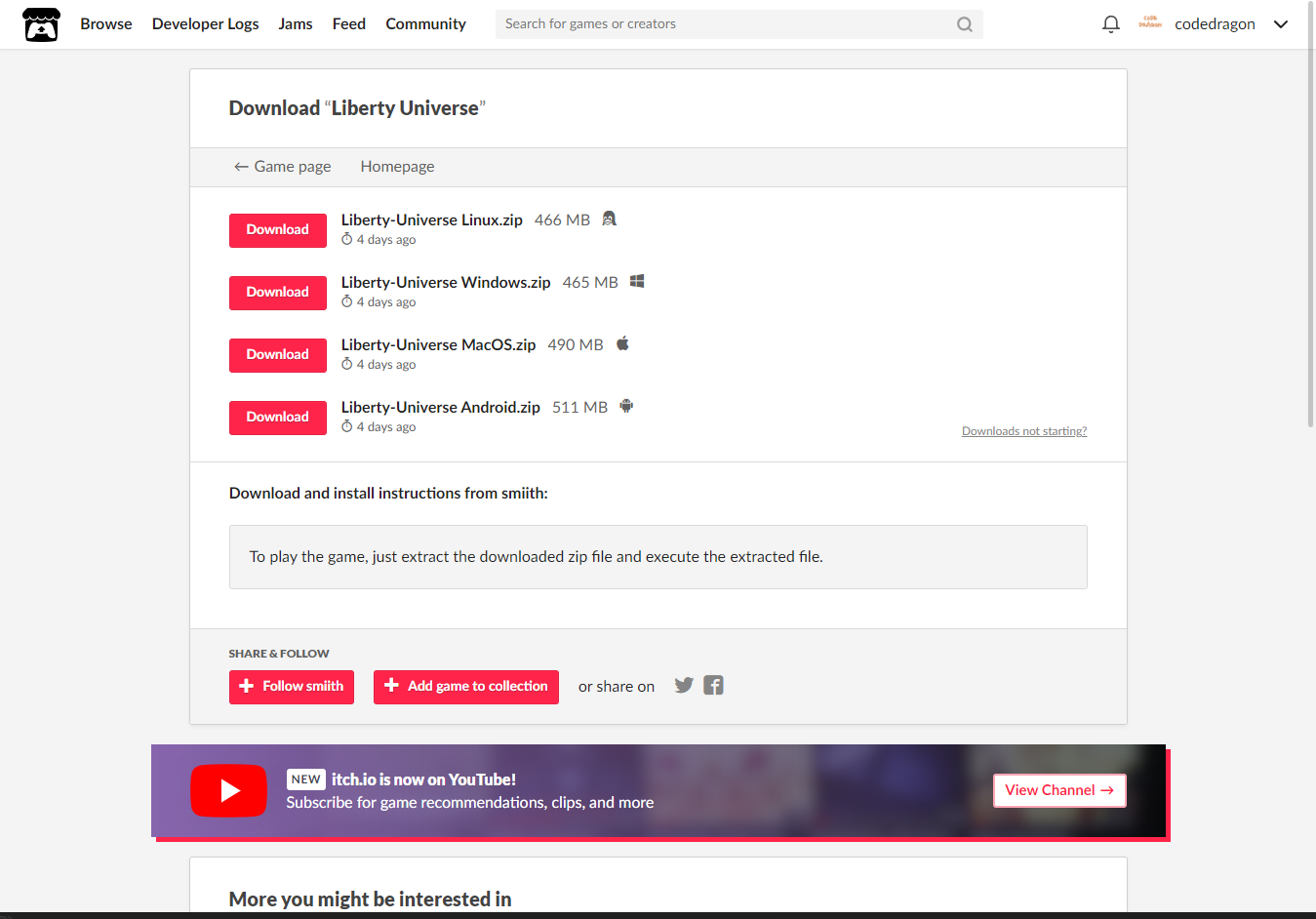Viewport: 1316px width, 919px height.
Task: Focus the search for games field
Action: point(738,24)
